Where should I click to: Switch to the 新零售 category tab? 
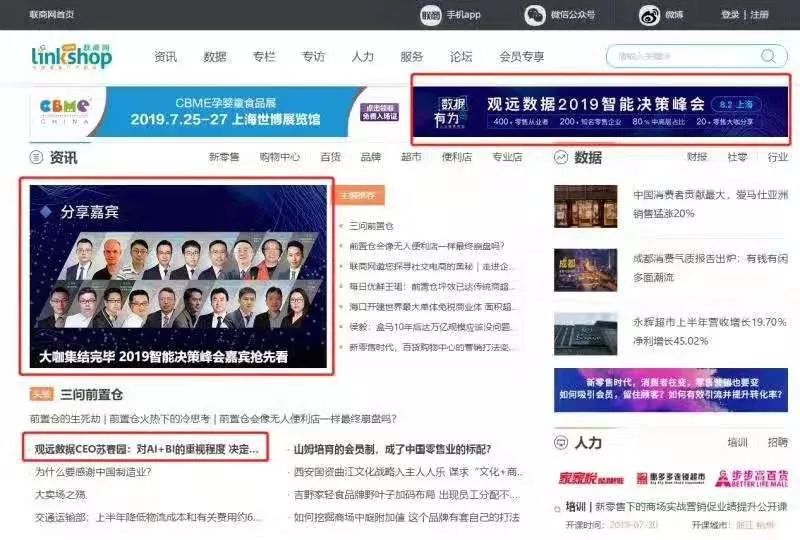[224, 158]
